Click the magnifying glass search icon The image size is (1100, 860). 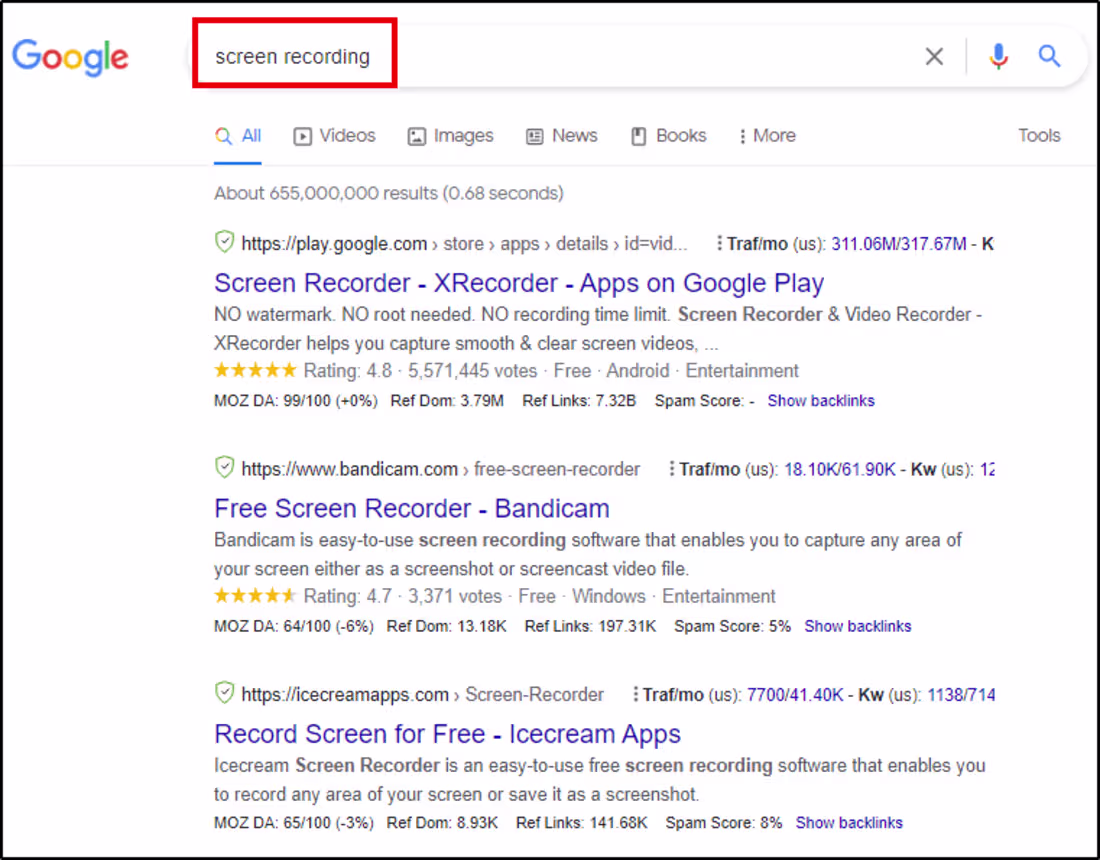[x=1049, y=57]
